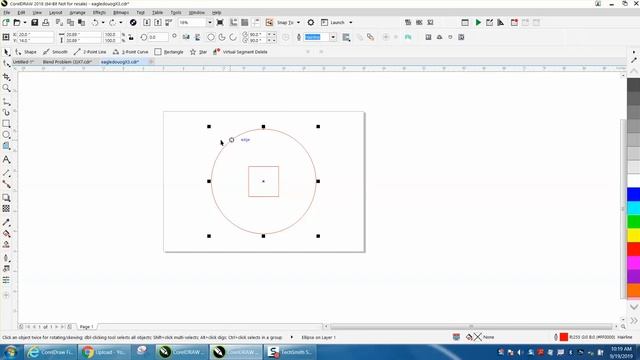
Task: Select the Crop tool in the toolbox
Action: point(6,77)
